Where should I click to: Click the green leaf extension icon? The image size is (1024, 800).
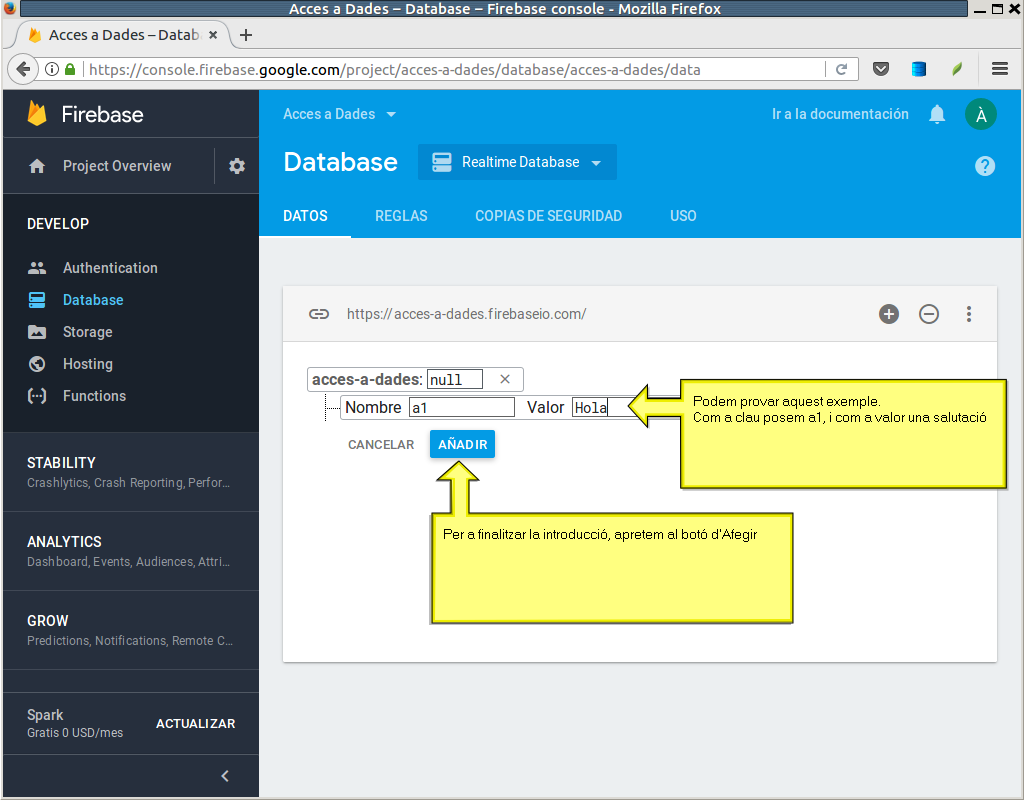click(957, 69)
